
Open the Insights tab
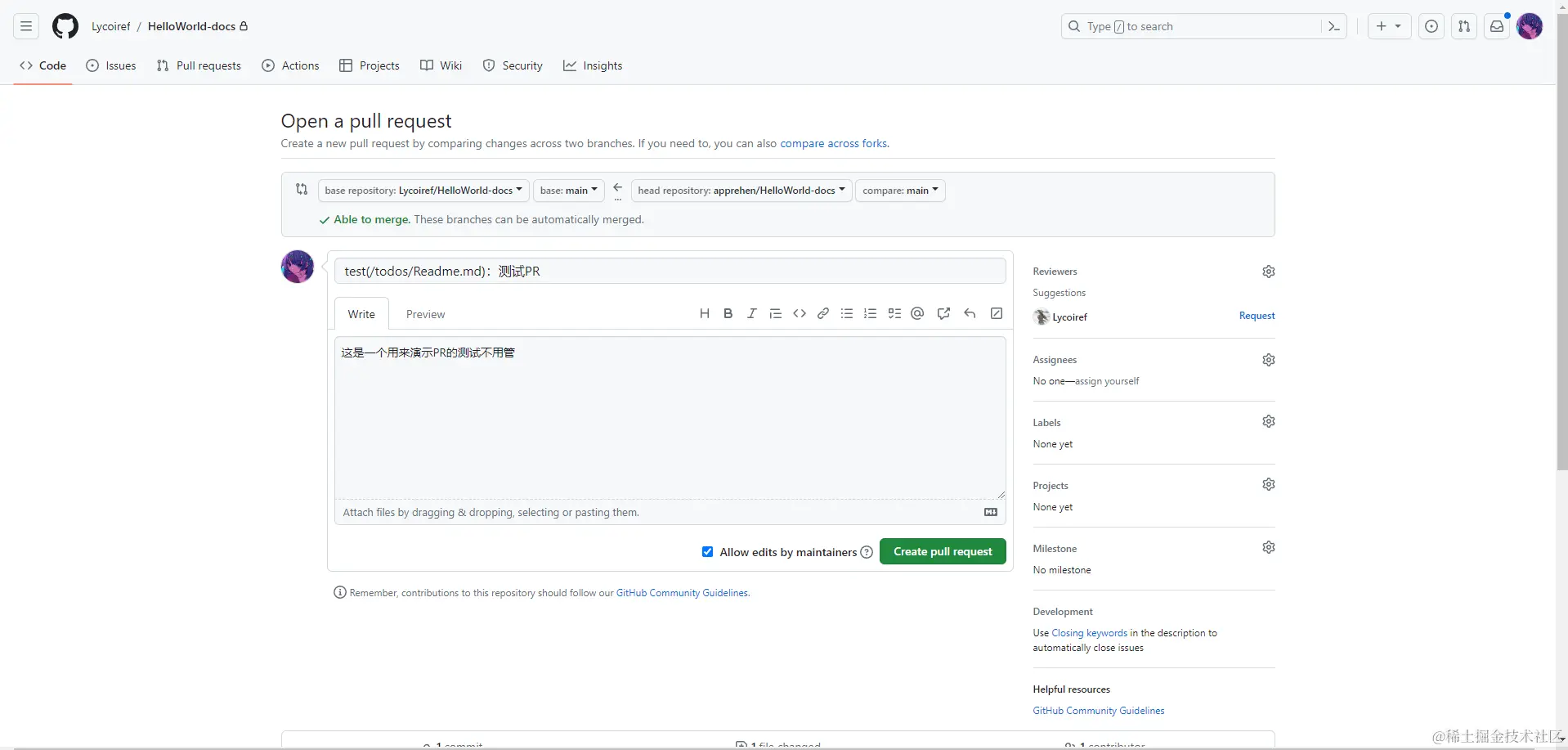593,65
